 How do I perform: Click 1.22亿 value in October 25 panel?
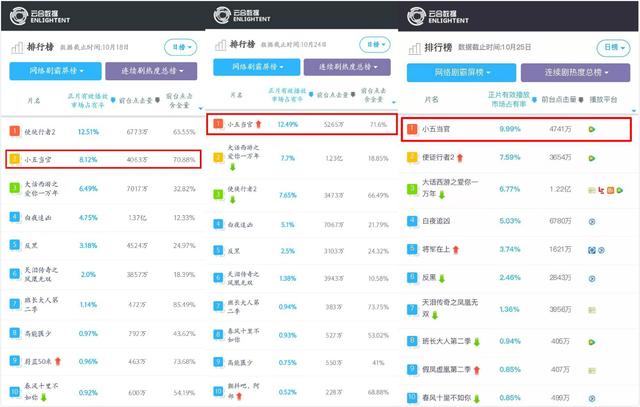click(560, 189)
